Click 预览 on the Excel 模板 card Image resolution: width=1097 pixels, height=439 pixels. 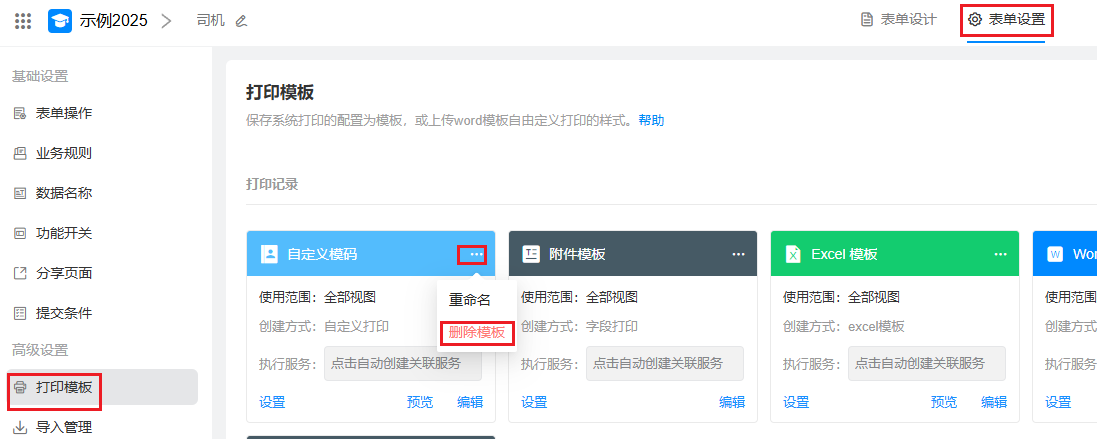tap(944, 402)
